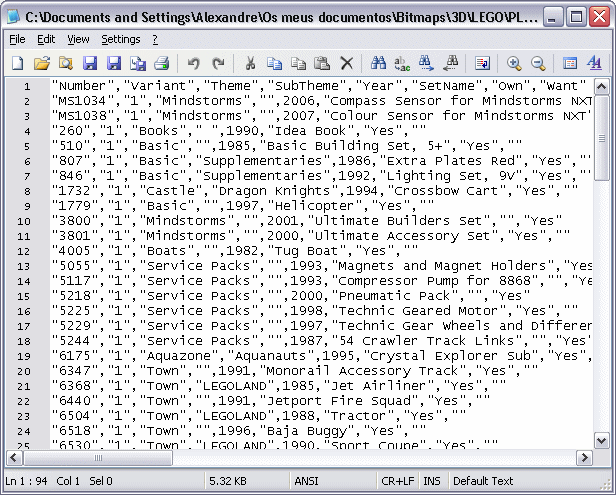Click the floppy icon beside the Browse icon
The width and height of the screenshot is (616, 495).
pos(90,63)
